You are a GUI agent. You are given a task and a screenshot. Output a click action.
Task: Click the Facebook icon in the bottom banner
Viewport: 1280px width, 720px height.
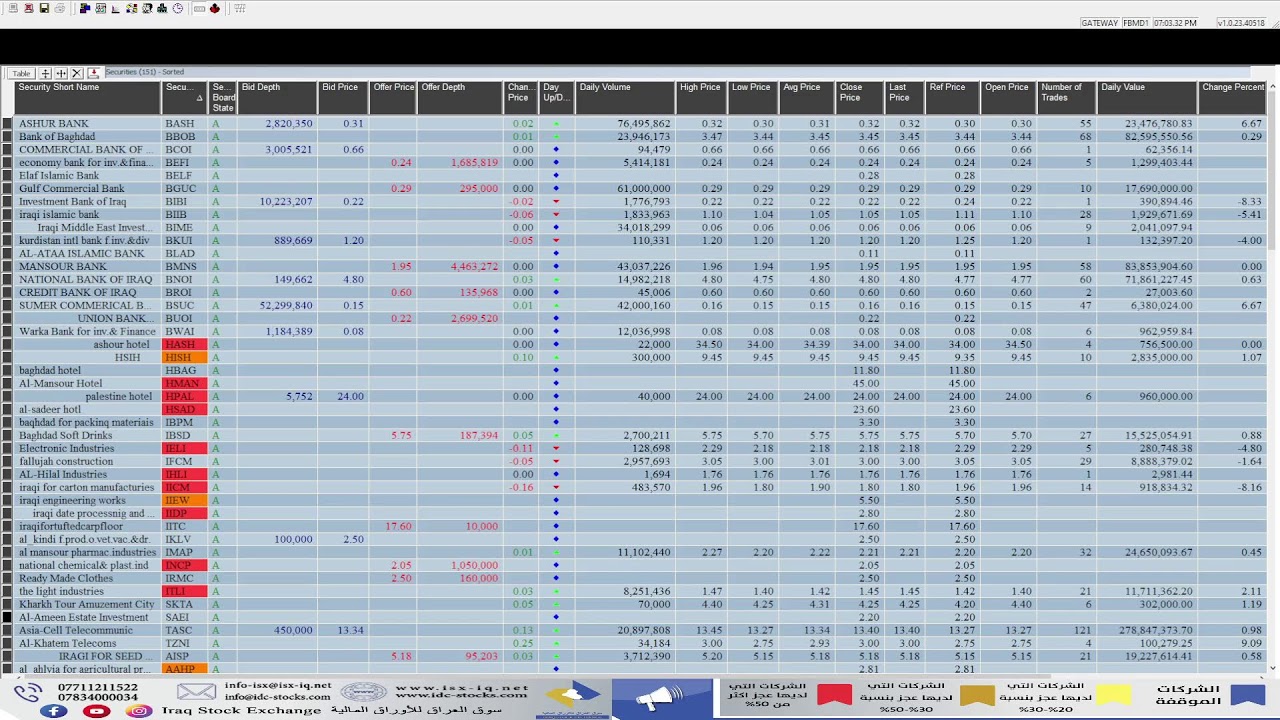pyautogui.click(x=54, y=711)
